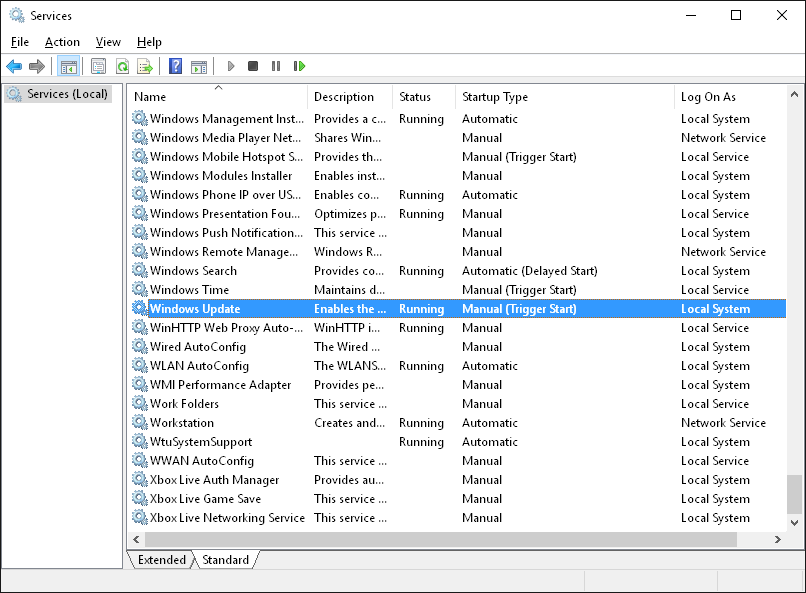This screenshot has width=806, height=593.
Task: Switch to the Extended tab
Action: coord(161,560)
